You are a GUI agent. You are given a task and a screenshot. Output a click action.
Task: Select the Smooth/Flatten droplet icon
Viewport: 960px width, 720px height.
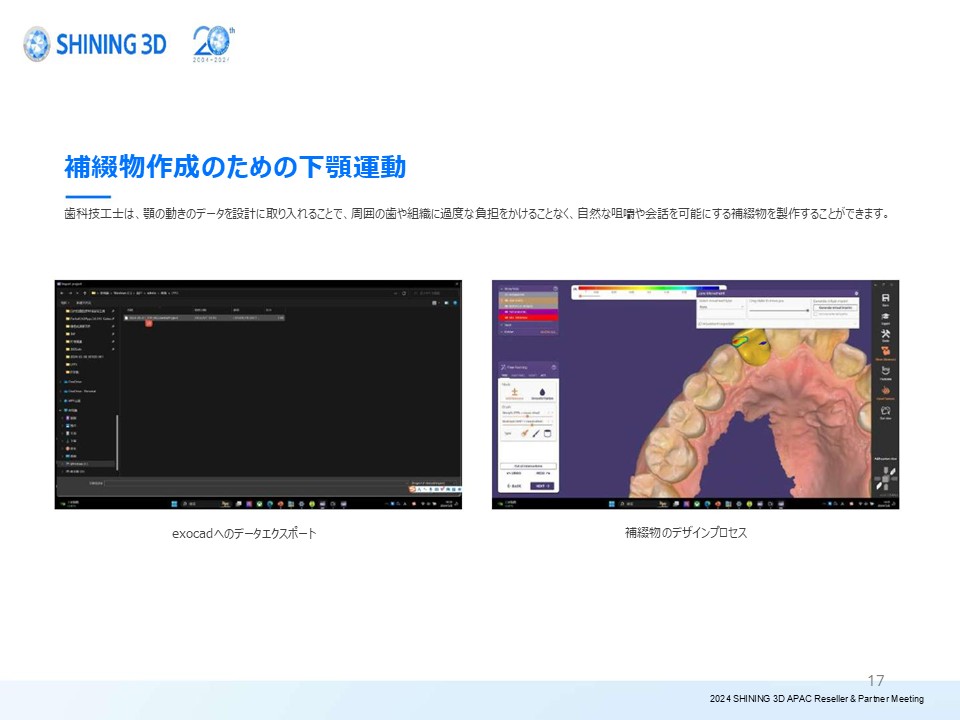(541, 391)
